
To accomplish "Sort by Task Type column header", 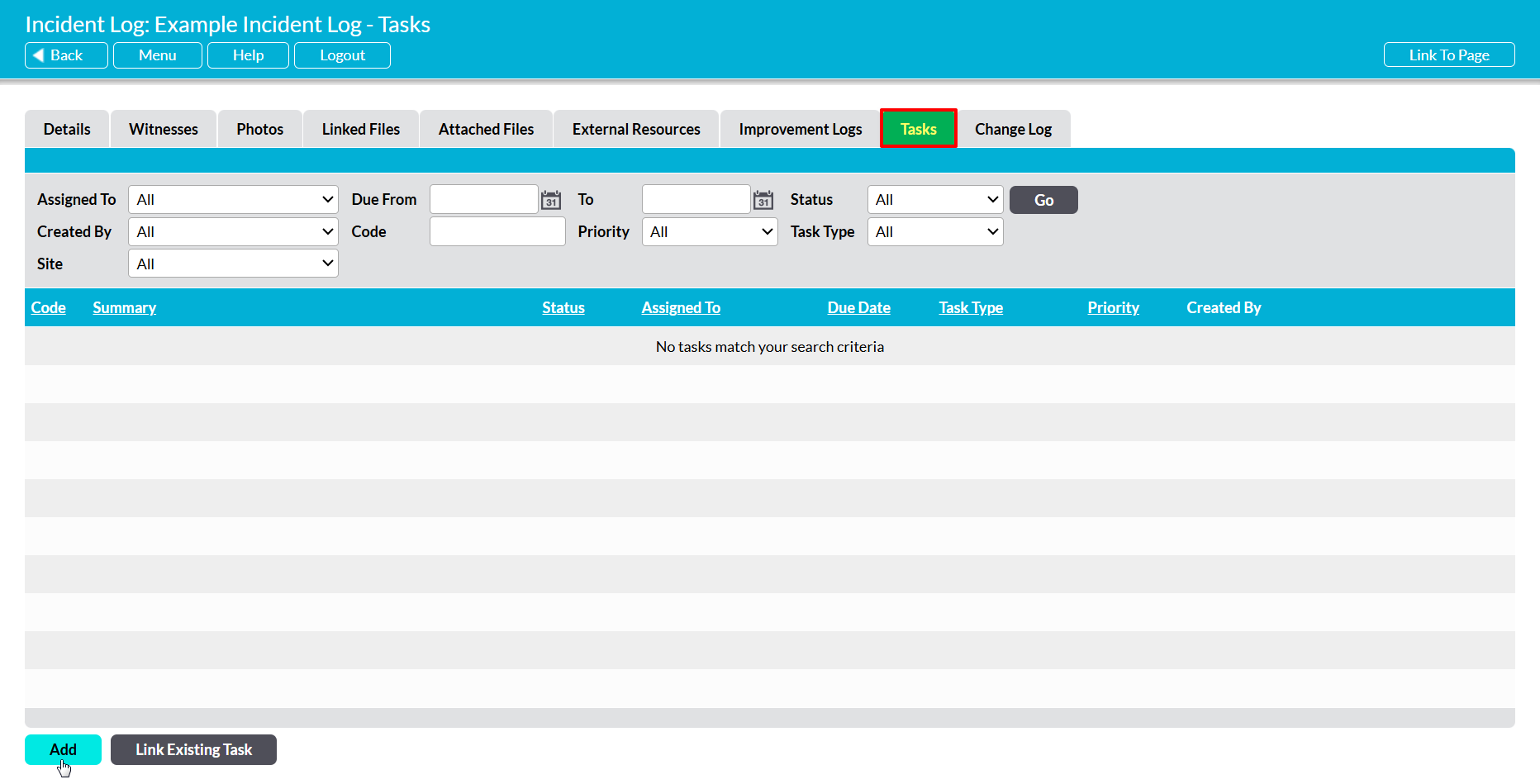I will tap(971, 307).
